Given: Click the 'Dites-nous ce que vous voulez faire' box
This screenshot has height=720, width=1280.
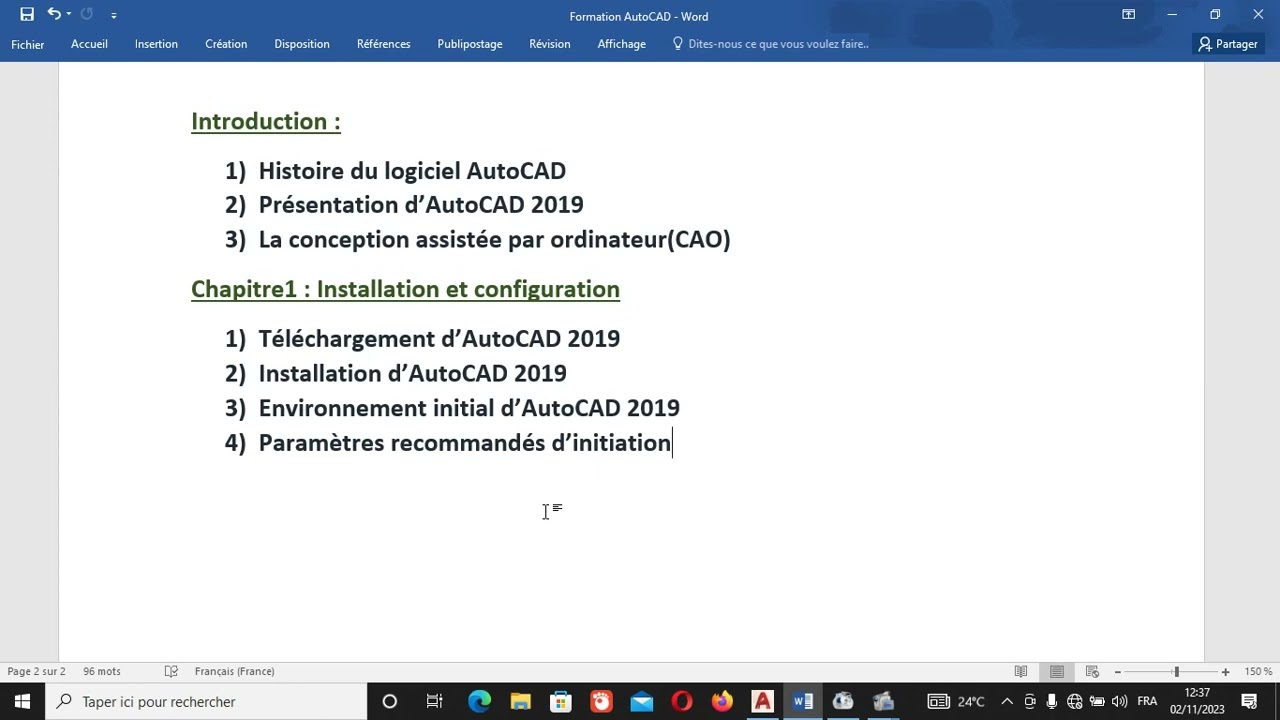Looking at the screenshot, I should (x=778, y=44).
